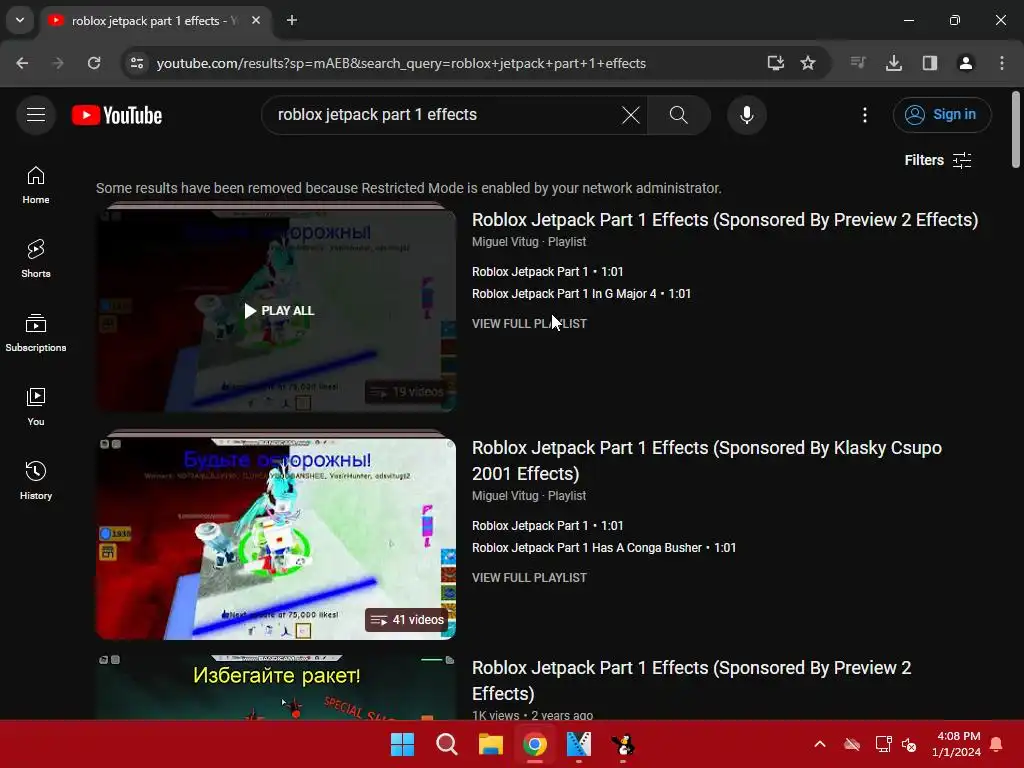This screenshot has width=1024, height=768.
Task: Close the roblox jetpack tab
Action: click(256, 20)
